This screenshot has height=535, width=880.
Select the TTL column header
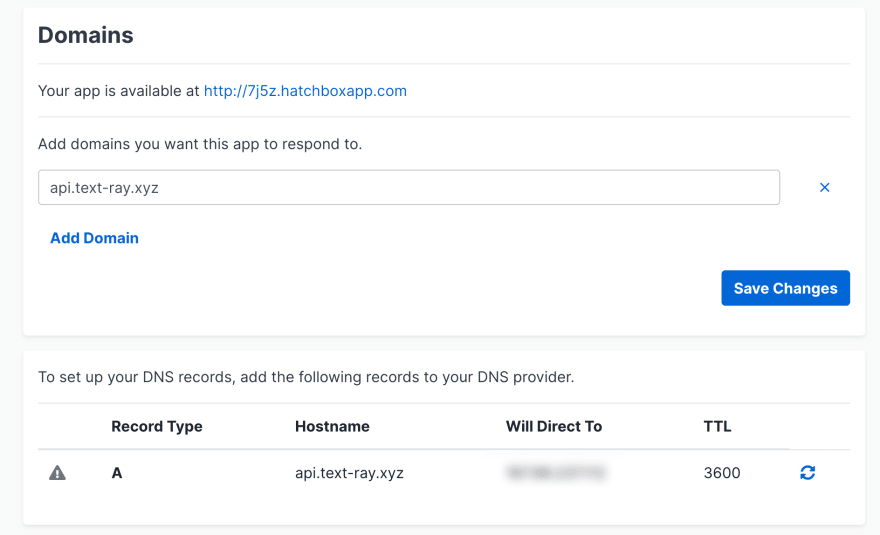(717, 427)
